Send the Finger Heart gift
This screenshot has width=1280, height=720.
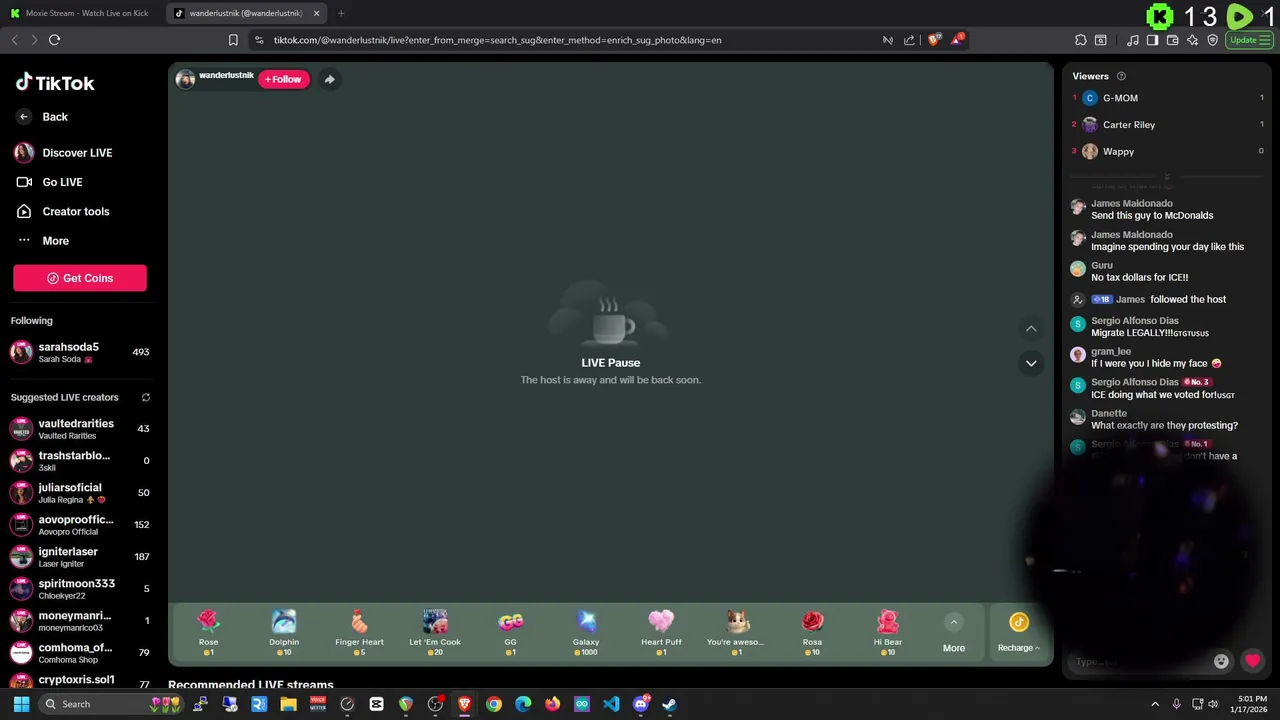pos(359,632)
